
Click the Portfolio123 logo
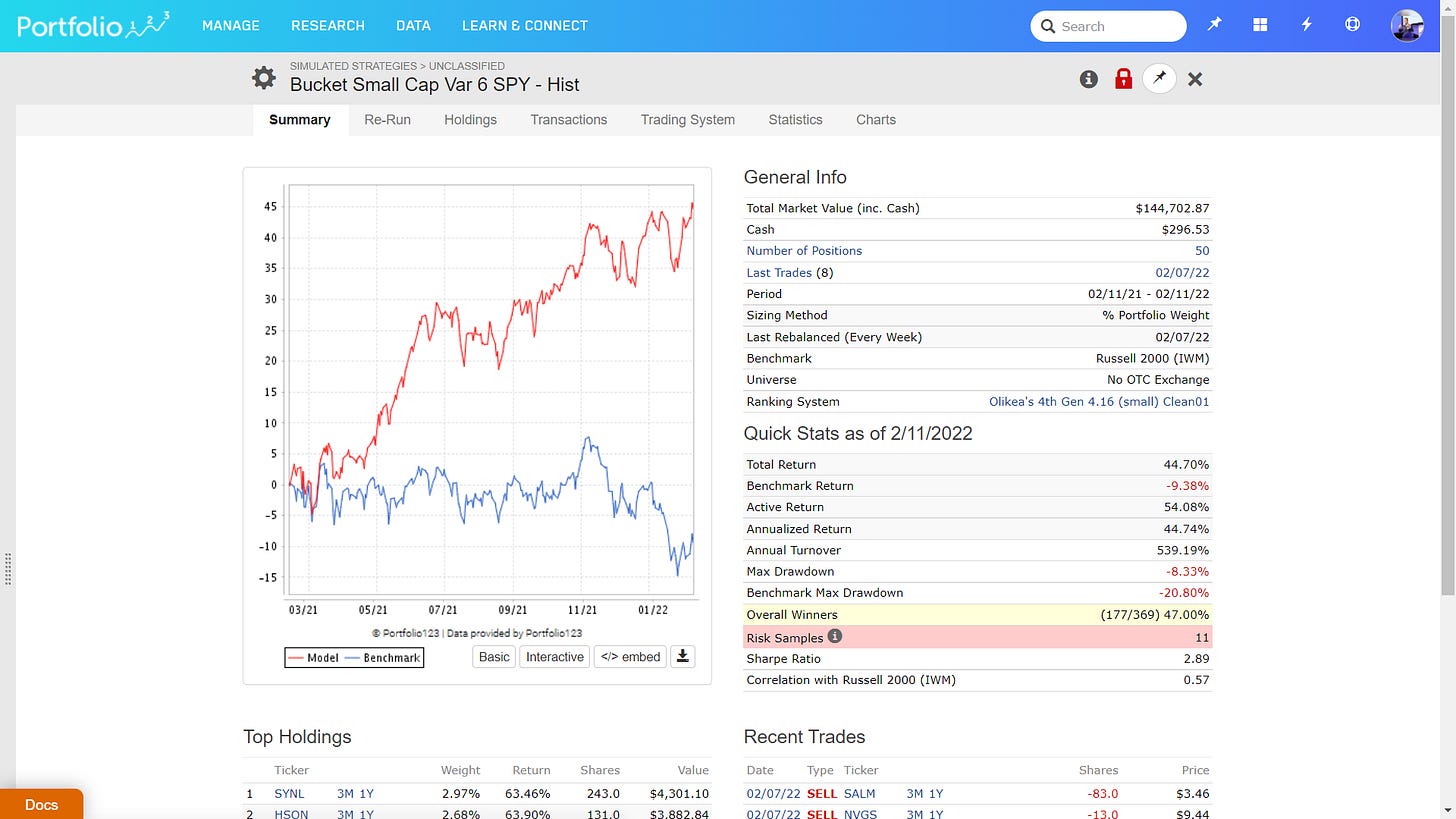[93, 25]
